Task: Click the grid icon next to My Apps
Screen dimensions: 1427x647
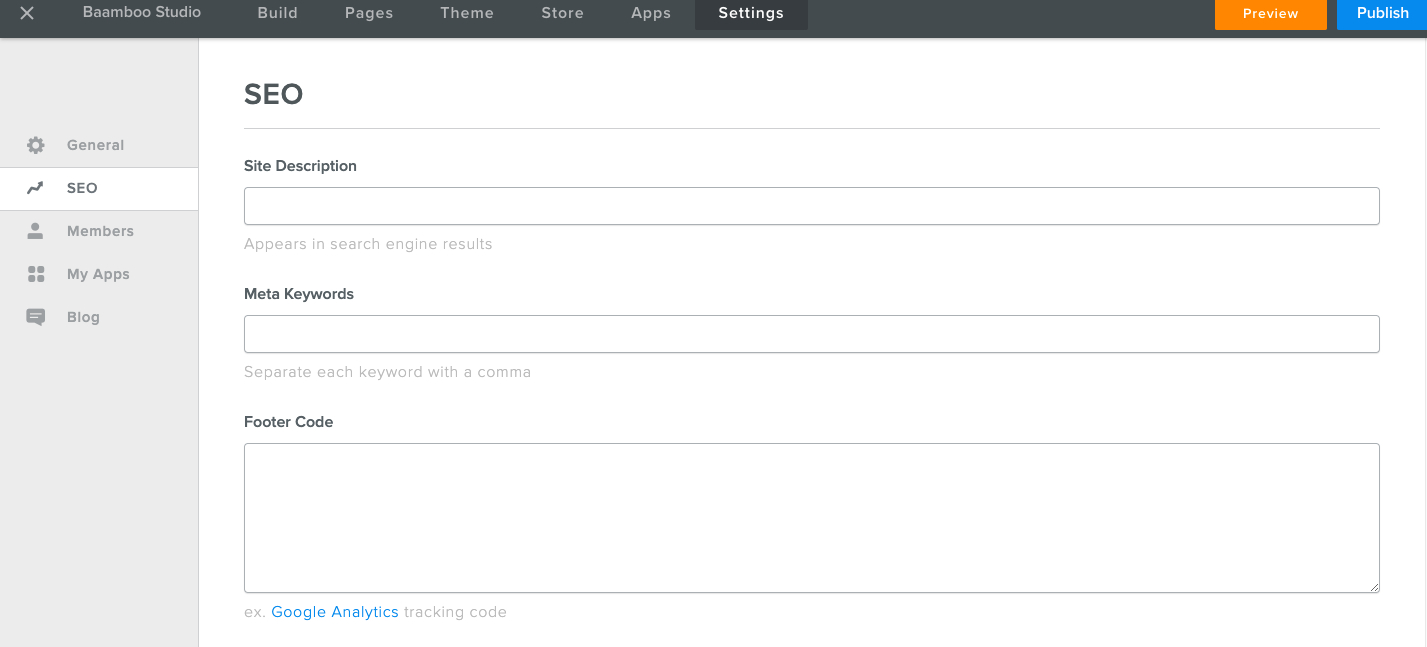Action: [x=36, y=273]
